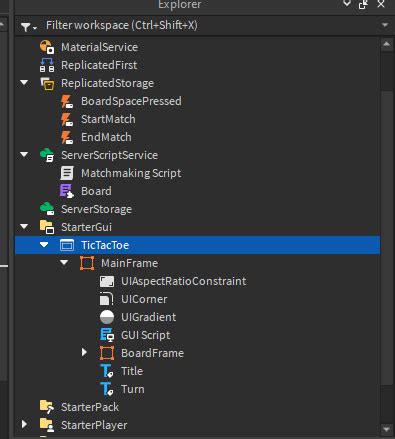This screenshot has width=395, height=439.
Task: Click the StarterGui folder icon
Action: pos(47,227)
